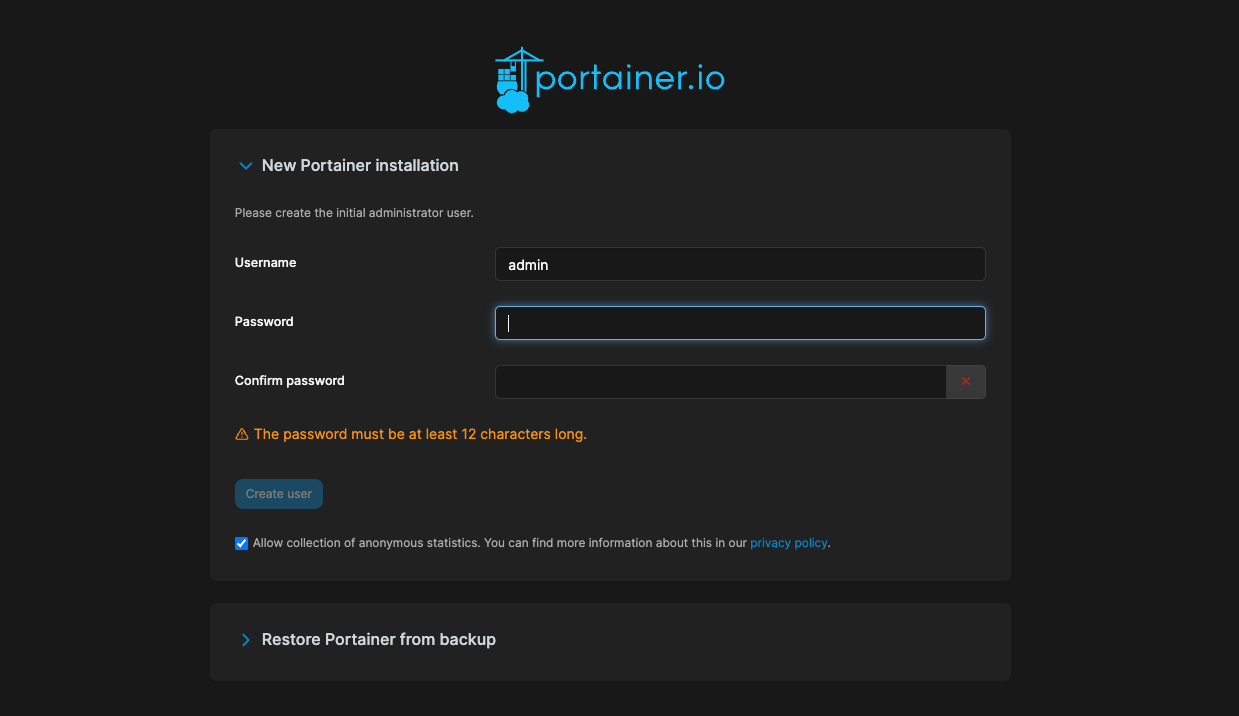1239x716 pixels.
Task: Disable the anonymous statistics collection checkbox
Action: click(241, 544)
